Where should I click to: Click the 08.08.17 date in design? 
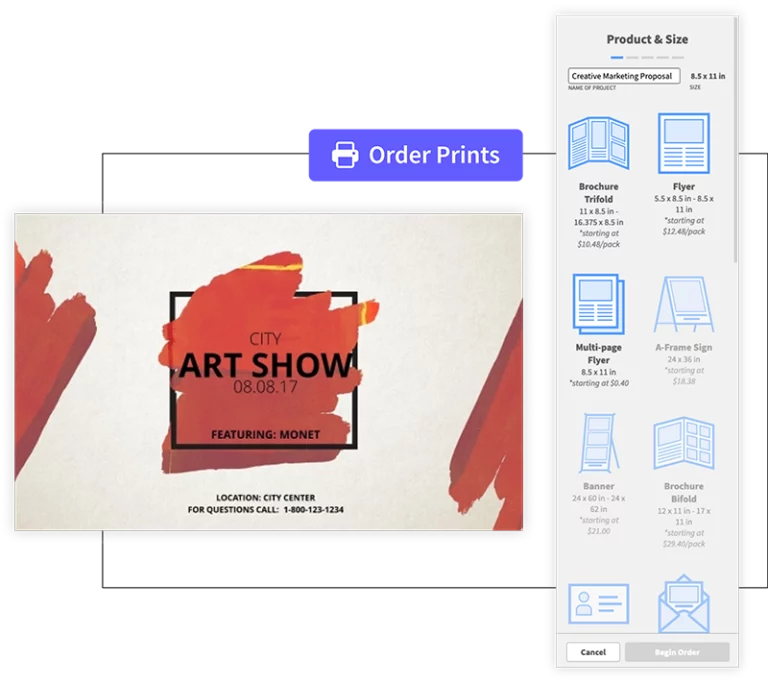pyautogui.click(x=265, y=387)
